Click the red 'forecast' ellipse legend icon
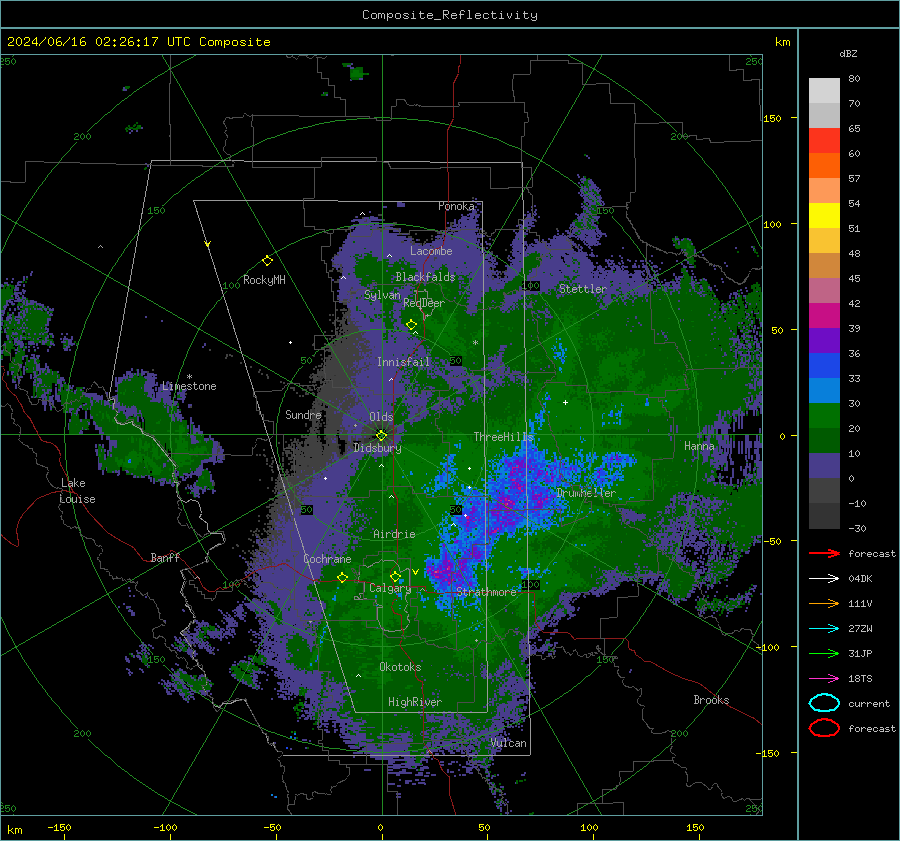The image size is (900, 841). pos(824,728)
